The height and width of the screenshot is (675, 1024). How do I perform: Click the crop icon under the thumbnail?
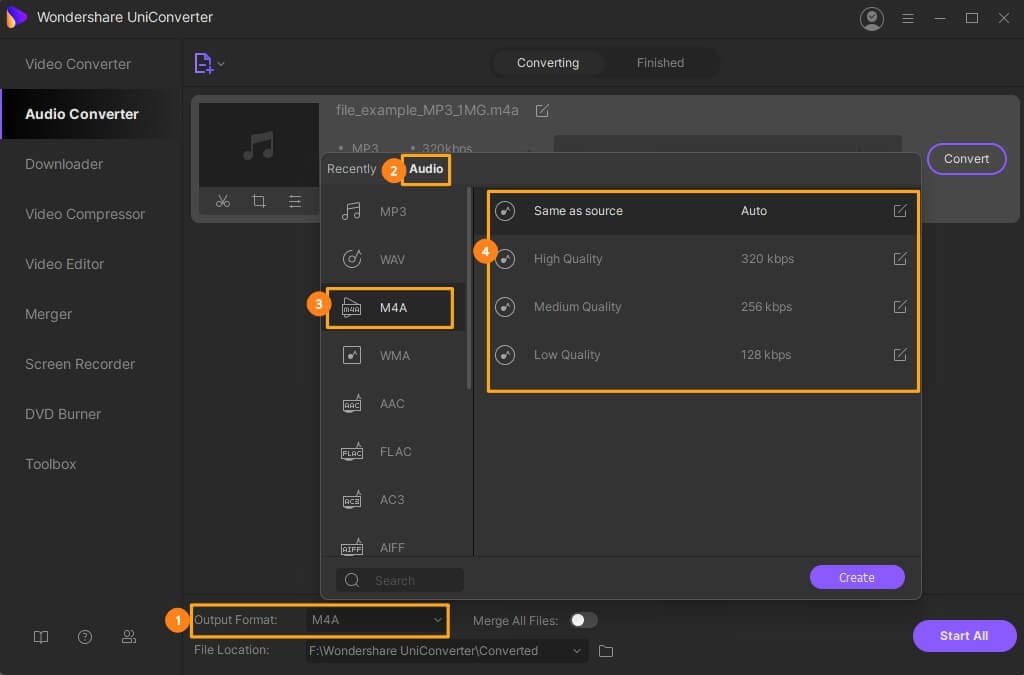(x=259, y=201)
